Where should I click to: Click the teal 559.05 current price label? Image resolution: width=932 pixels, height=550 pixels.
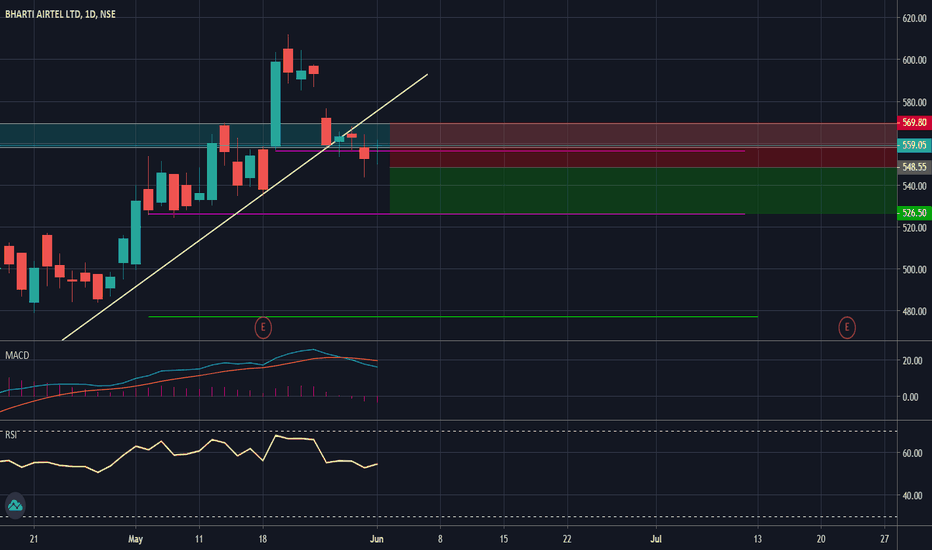(x=914, y=145)
